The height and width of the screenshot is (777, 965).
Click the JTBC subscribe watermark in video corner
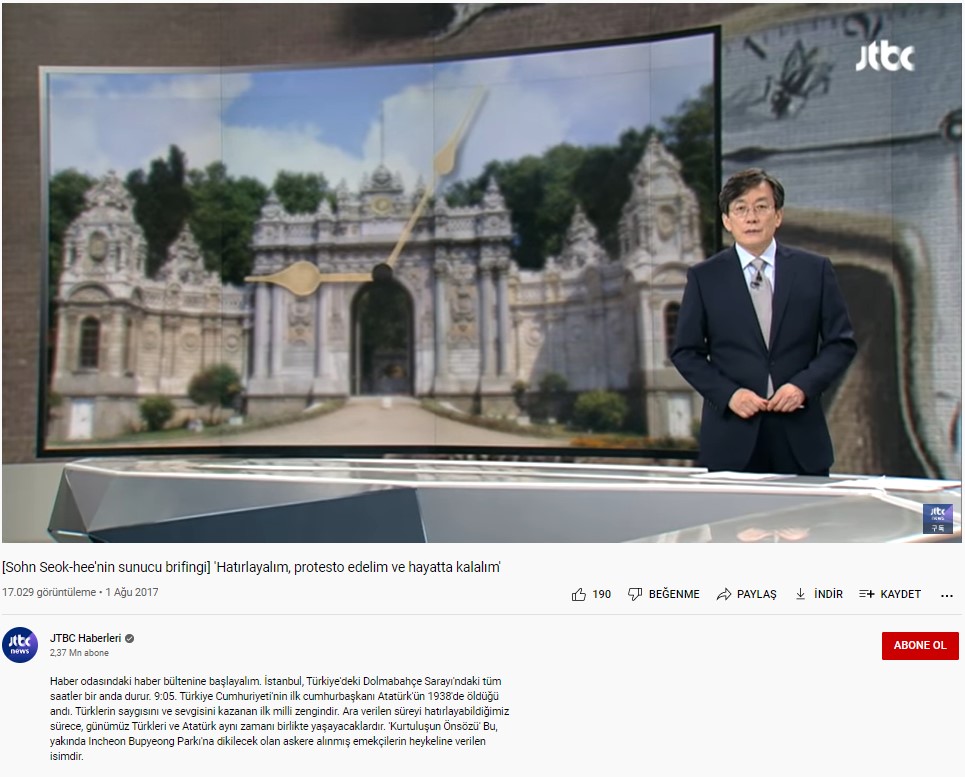tap(937, 518)
